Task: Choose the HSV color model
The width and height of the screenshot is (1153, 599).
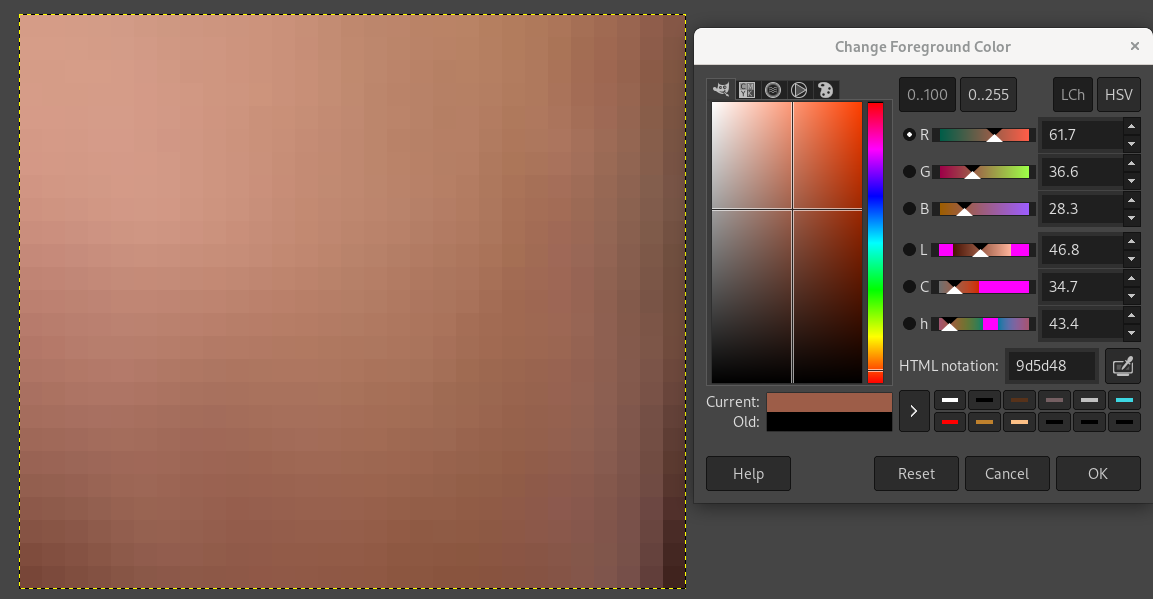Action: pos(1118,95)
